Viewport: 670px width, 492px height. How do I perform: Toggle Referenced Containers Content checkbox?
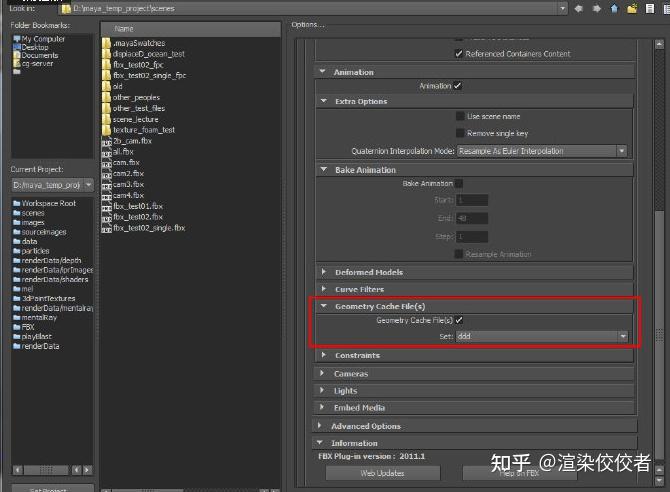(x=458, y=54)
